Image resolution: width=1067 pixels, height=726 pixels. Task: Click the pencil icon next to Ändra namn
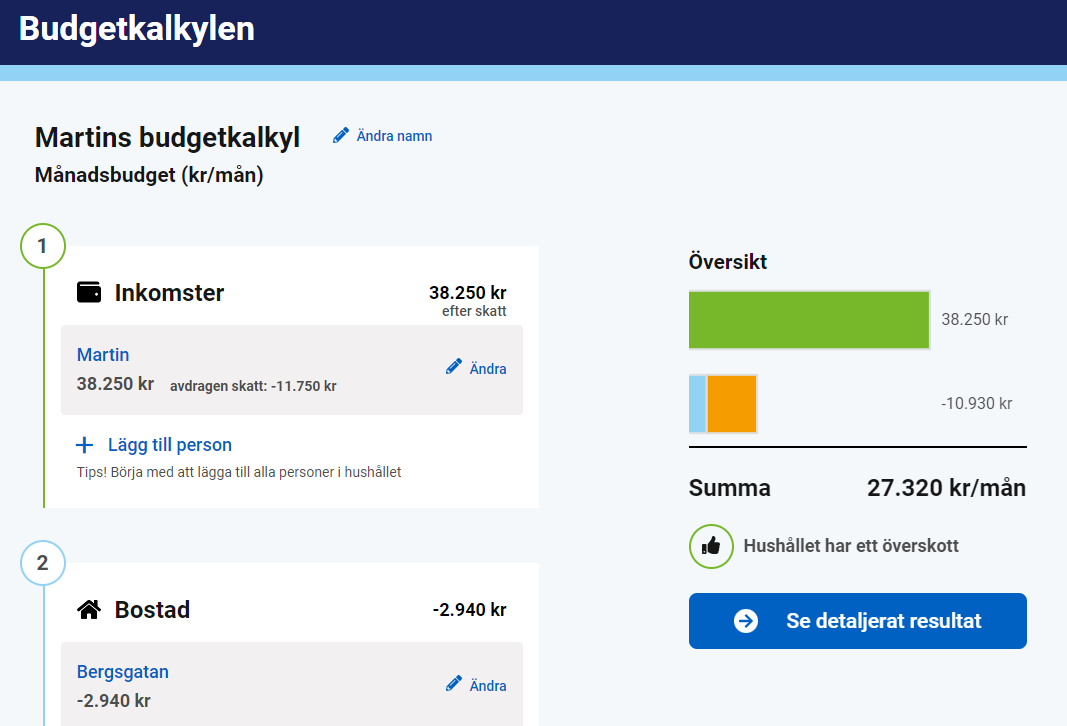pos(341,135)
